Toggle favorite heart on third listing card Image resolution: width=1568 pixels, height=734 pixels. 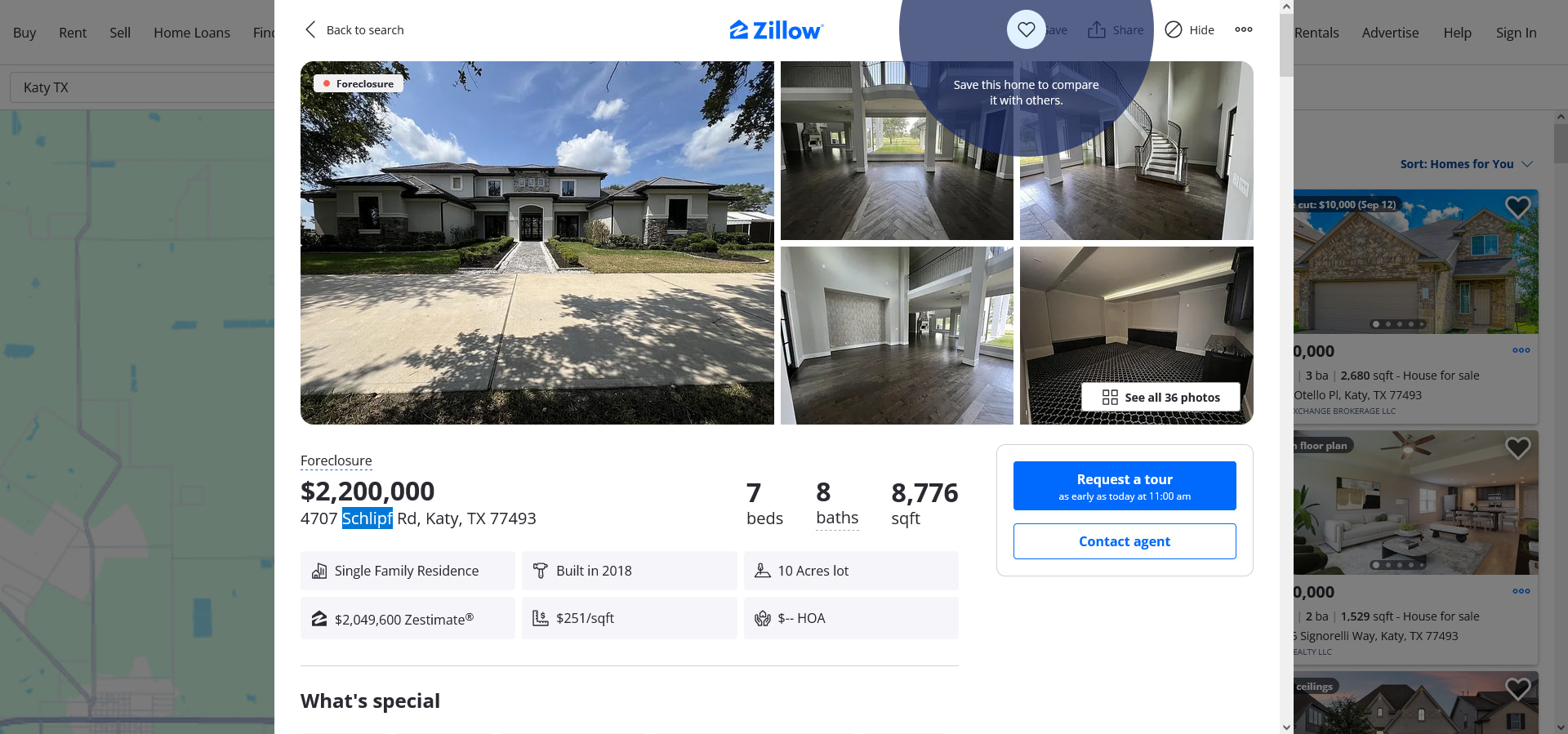point(1517,689)
